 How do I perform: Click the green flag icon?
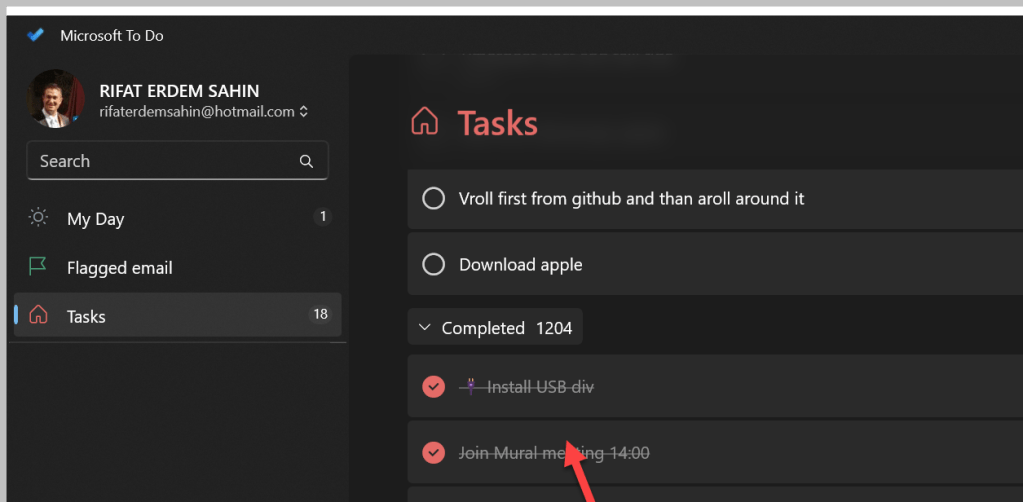[x=38, y=266]
